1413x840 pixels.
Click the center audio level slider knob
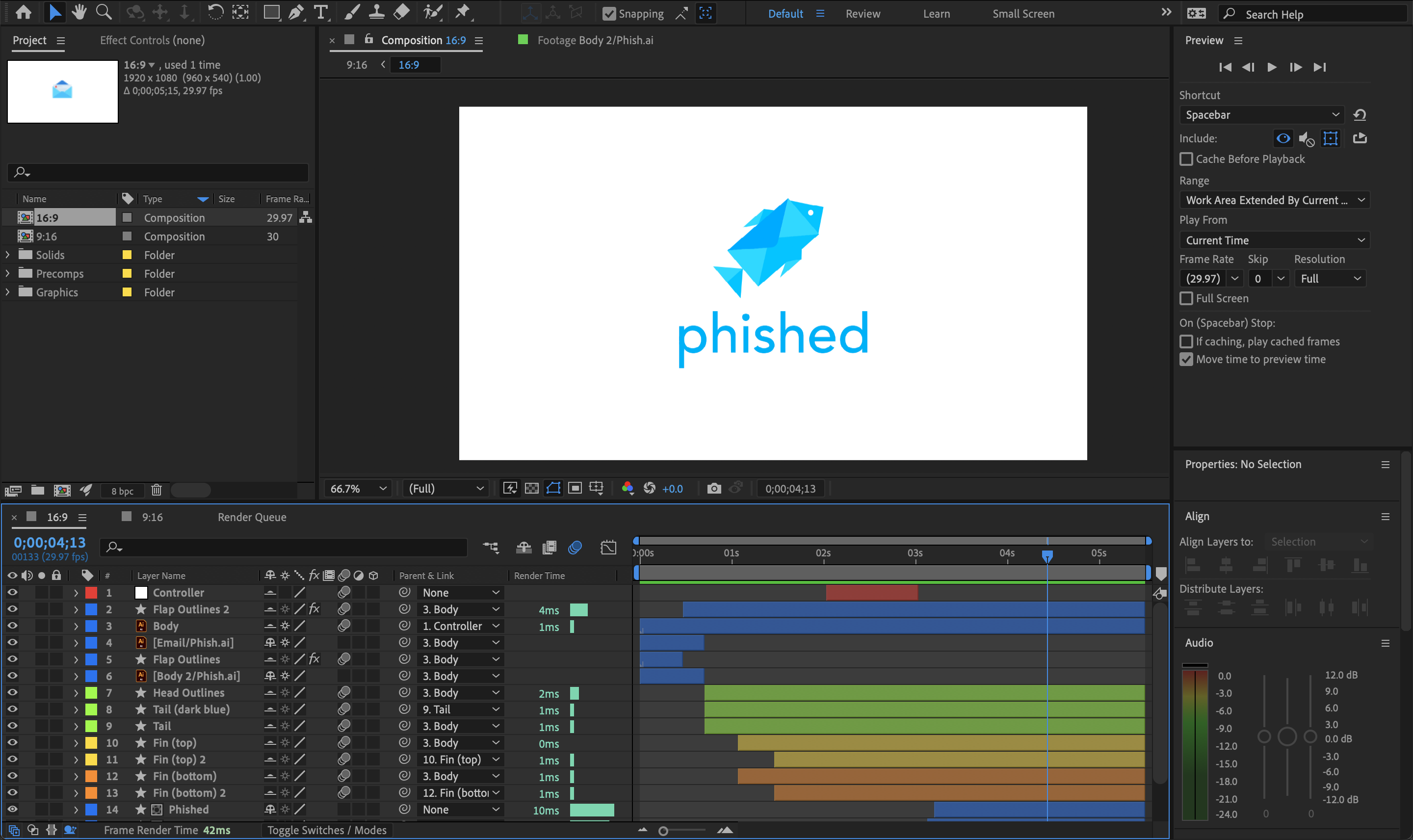pyautogui.click(x=1287, y=736)
